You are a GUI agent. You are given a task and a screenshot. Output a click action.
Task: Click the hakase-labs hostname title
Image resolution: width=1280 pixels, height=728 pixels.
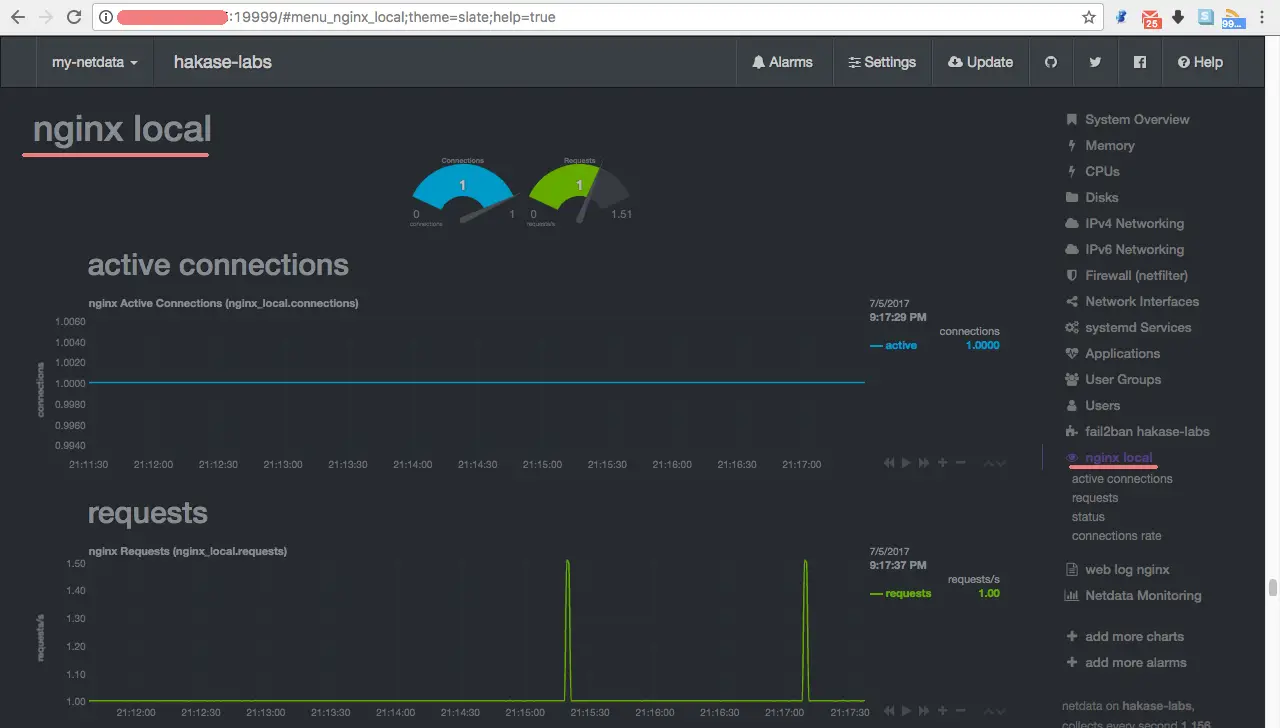(x=223, y=62)
